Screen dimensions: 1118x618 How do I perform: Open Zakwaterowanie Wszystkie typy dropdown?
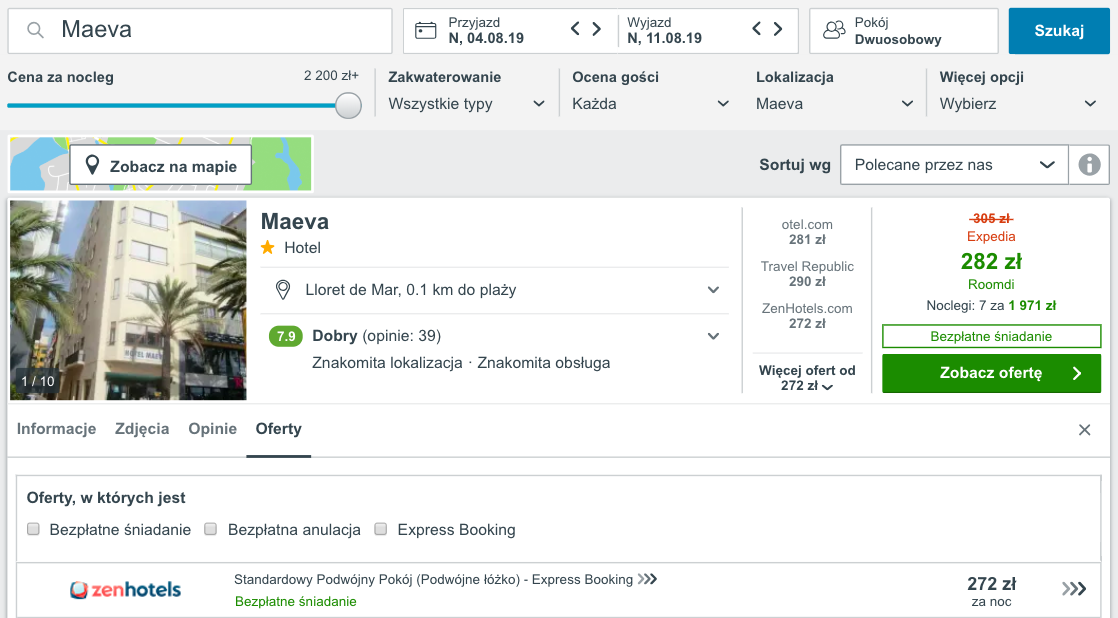[x=467, y=104]
